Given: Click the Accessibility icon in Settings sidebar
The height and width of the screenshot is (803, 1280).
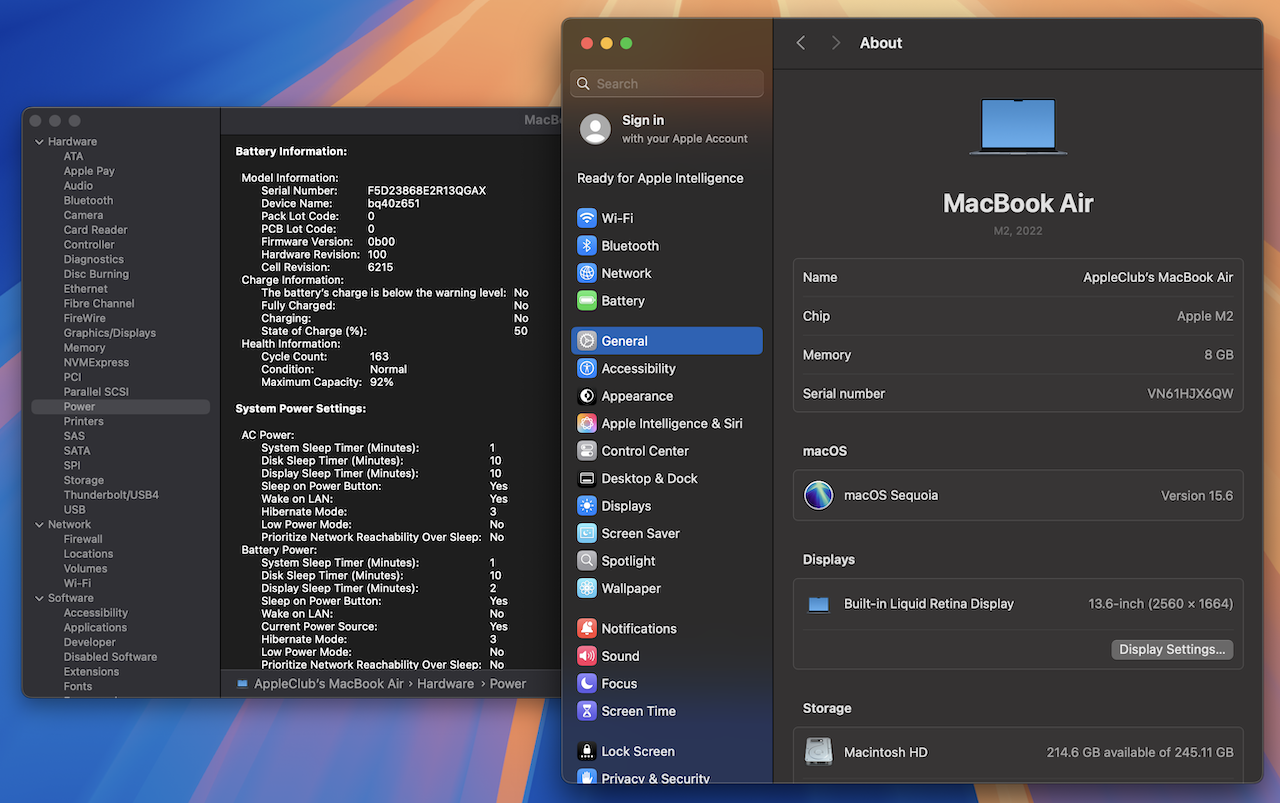Looking at the screenshot, I should click(x=587, y=369).
